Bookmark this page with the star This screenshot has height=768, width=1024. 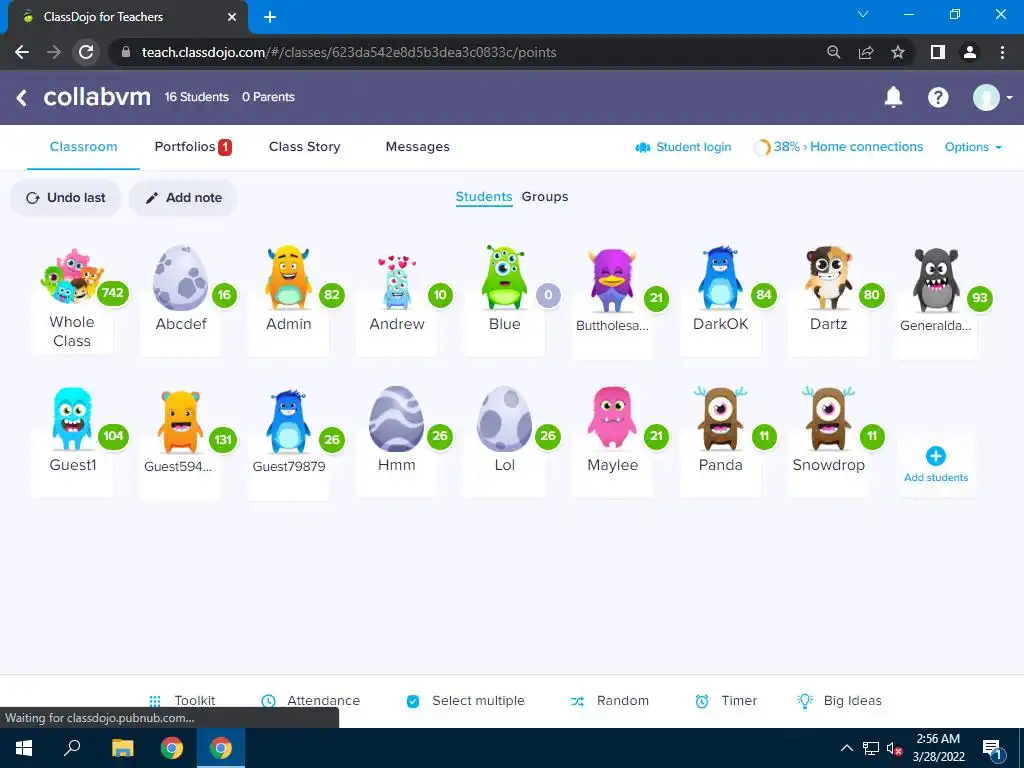898,52
